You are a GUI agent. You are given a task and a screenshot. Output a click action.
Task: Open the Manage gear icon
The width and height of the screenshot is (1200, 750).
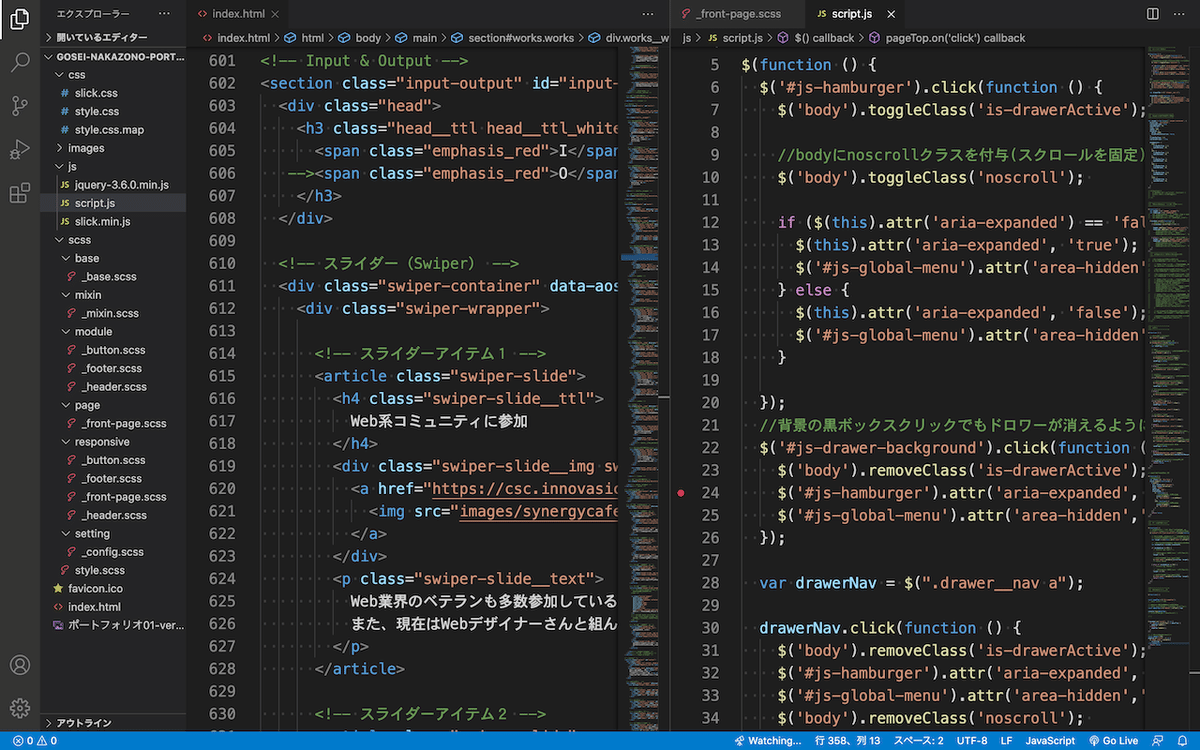click(20, 708)
